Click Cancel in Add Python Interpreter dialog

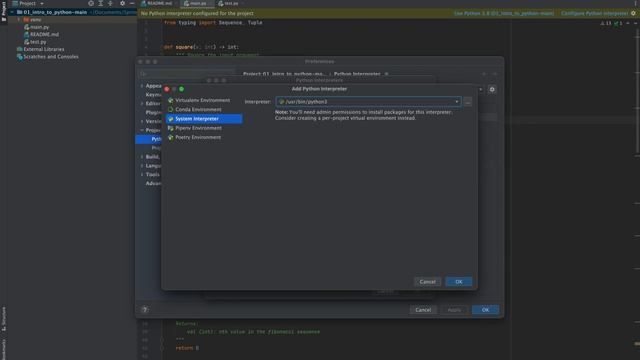[427, 282]
